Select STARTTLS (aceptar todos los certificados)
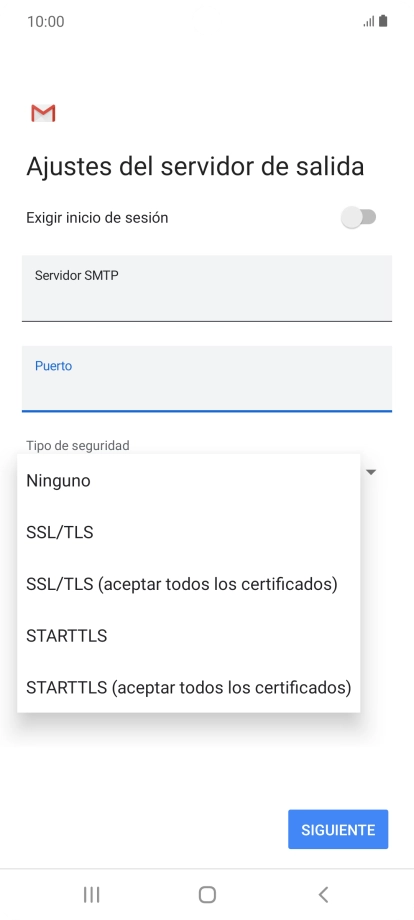 coord(188,687)
